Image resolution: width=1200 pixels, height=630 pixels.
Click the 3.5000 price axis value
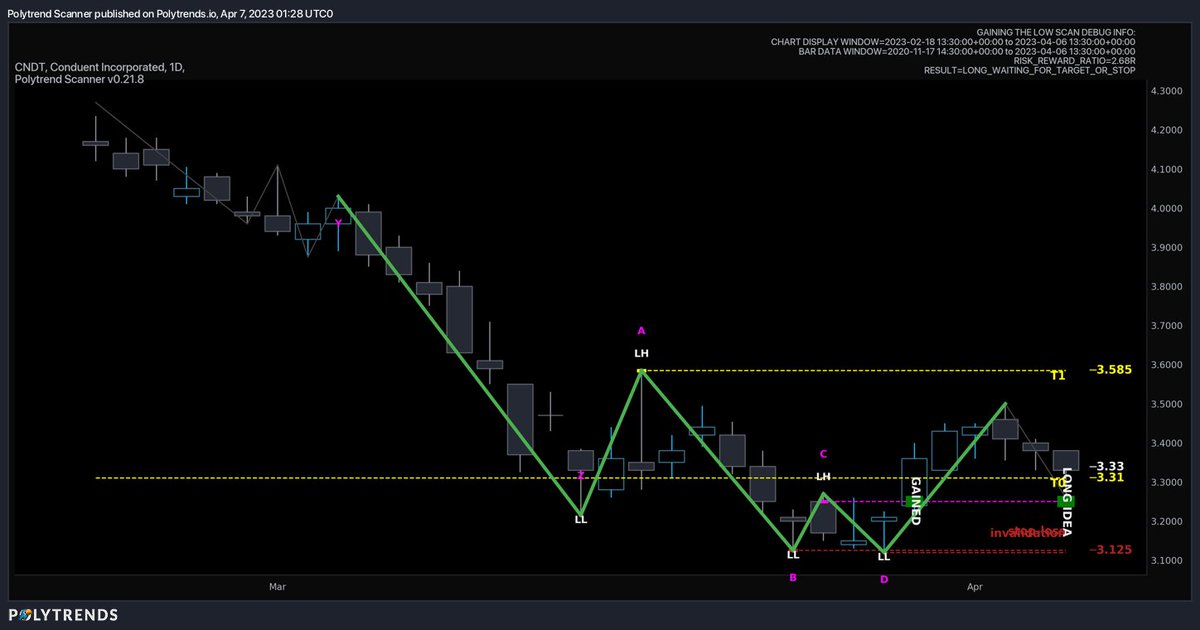coord(1169,404)
